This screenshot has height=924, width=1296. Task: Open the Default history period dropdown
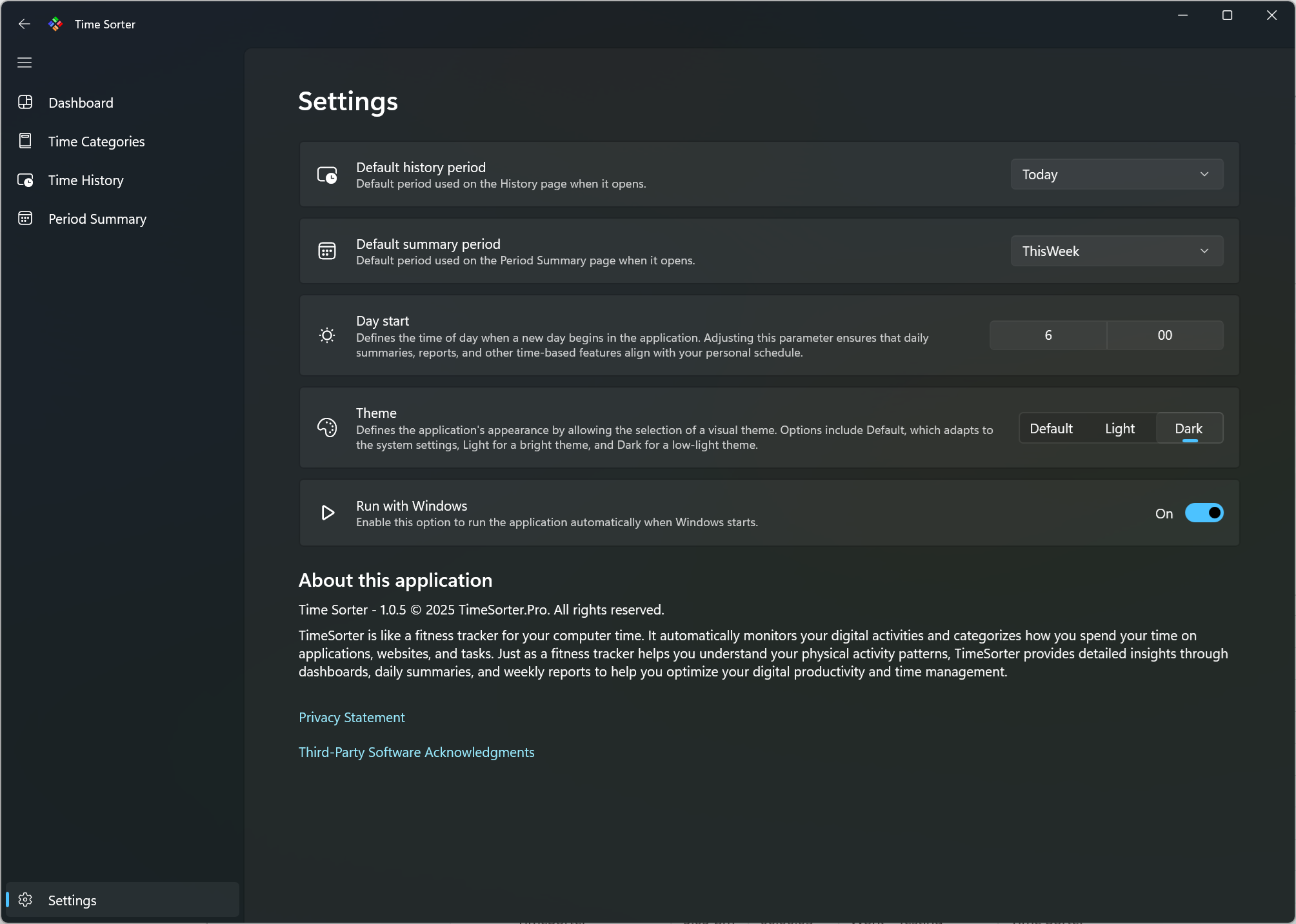click(1117, 174)
